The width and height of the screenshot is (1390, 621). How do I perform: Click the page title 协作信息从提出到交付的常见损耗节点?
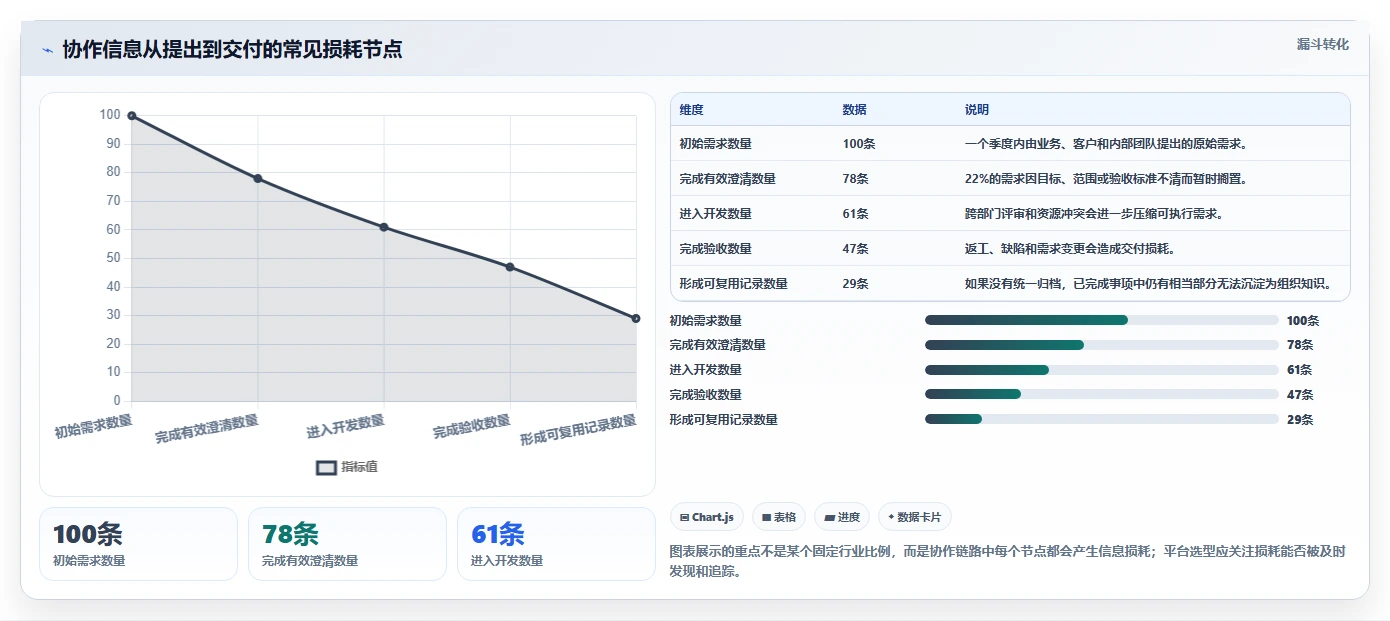pos(233,49)
